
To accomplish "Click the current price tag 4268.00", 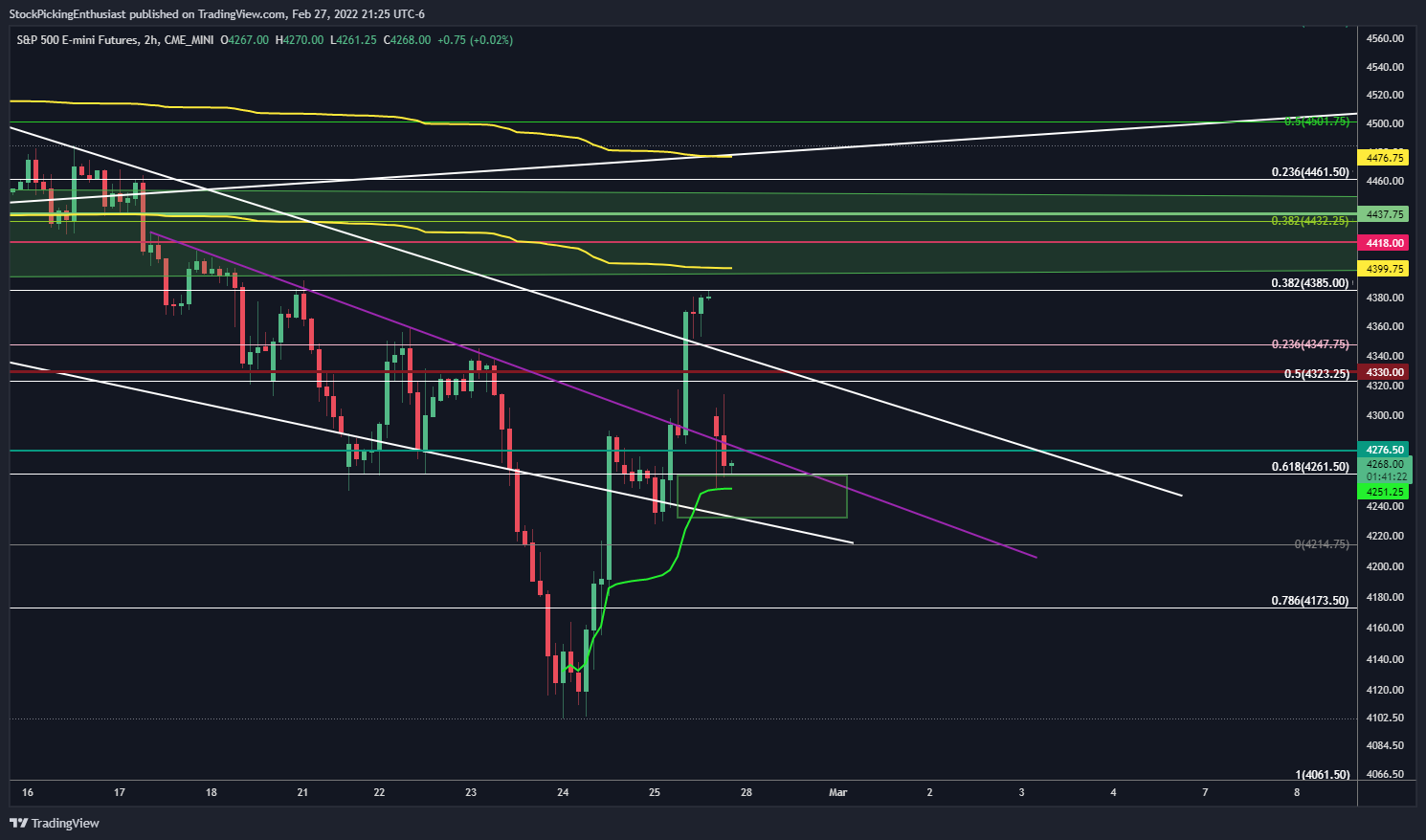I will (x=1385, y=464).
